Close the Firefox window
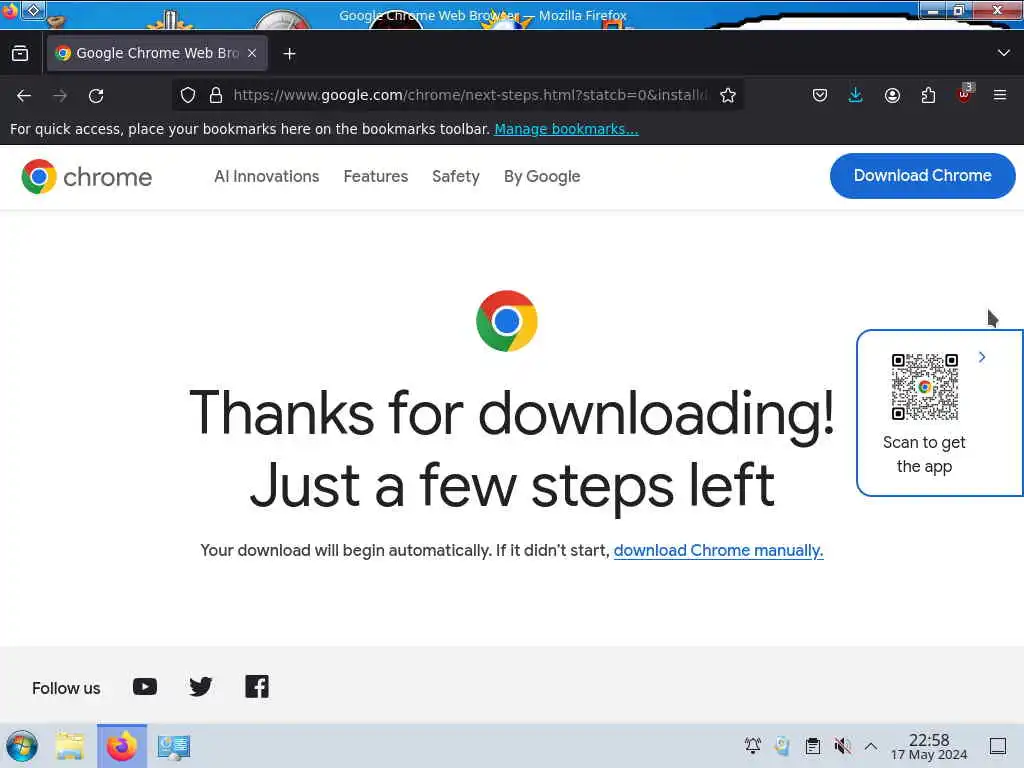This screenshot has height=768, width=1024. coord(997,10)
